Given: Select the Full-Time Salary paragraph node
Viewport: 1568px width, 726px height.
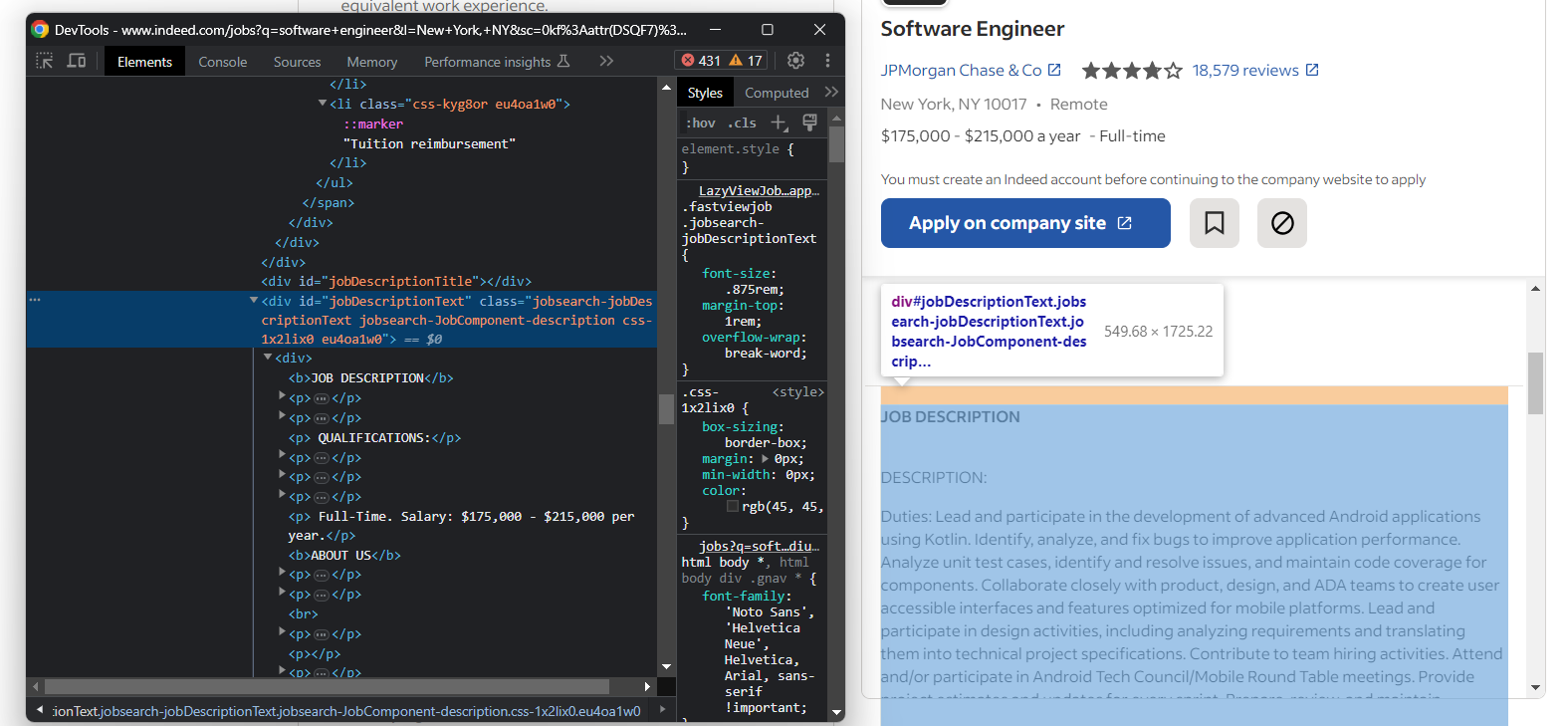Looking at the screenshot, I should pos(461,526).
